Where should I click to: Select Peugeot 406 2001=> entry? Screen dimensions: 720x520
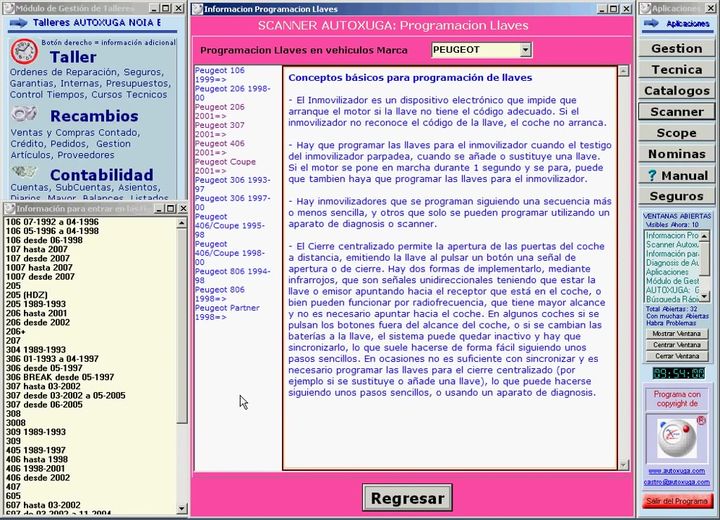pyautogui.click(x=219, y=148)
